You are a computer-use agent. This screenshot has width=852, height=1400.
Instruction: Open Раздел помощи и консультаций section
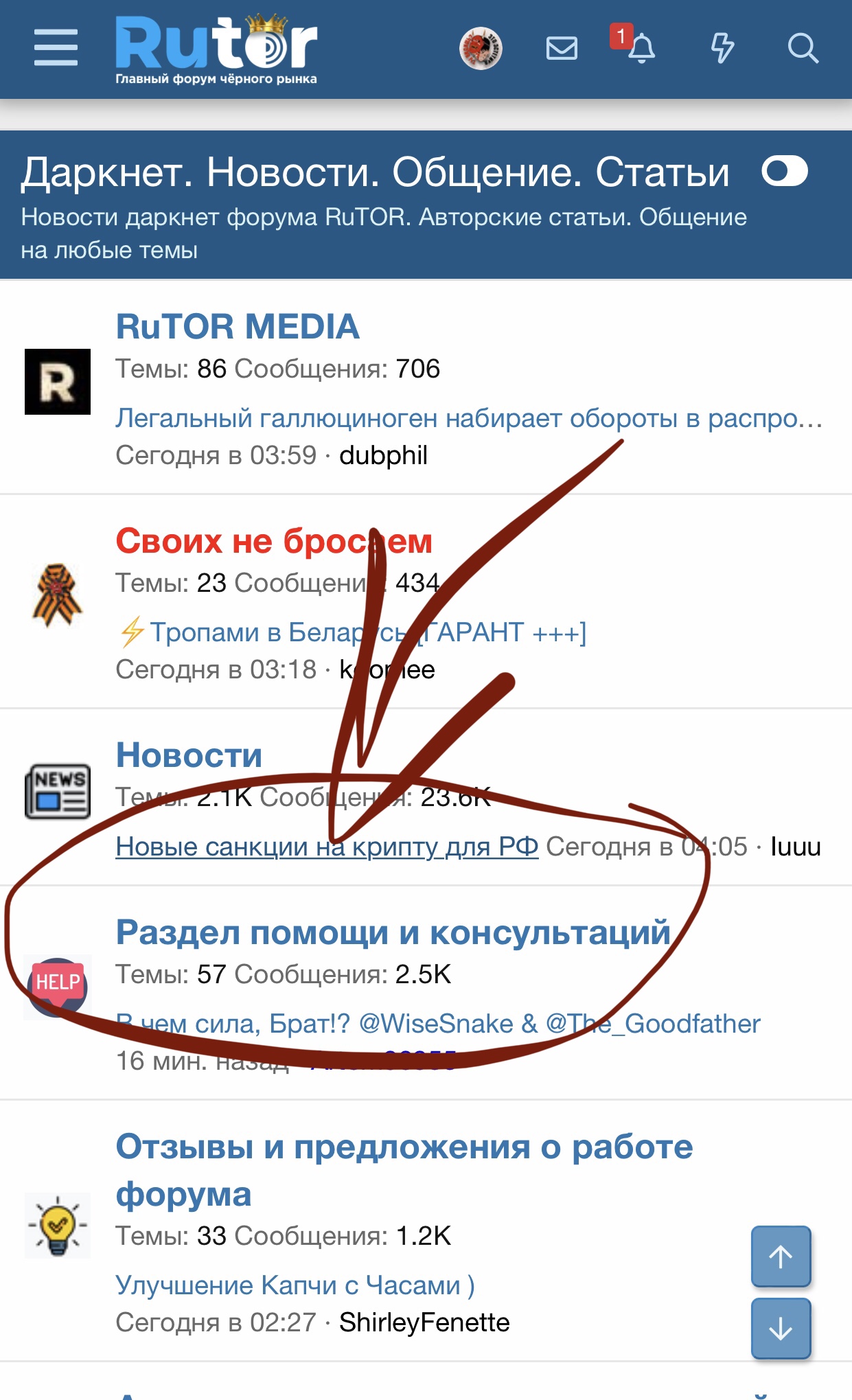[x=393, y=932]
